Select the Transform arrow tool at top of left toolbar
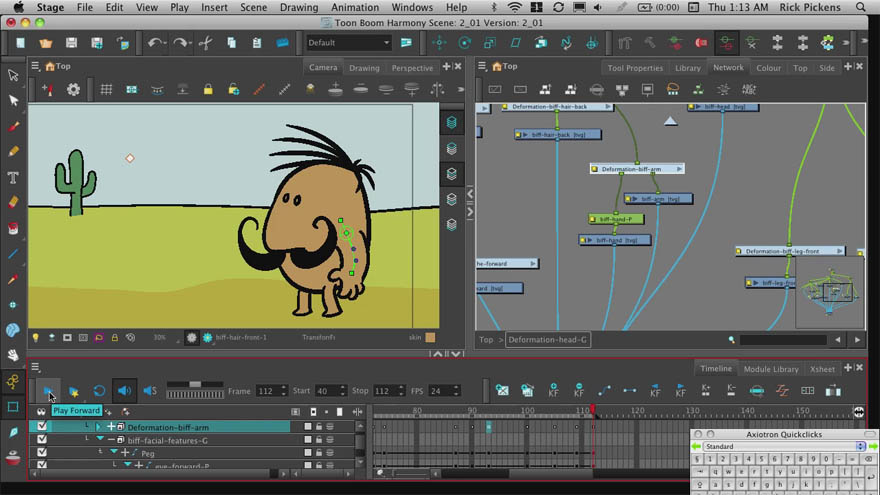This screenshot has height=495, width=880. coord(13,75)
